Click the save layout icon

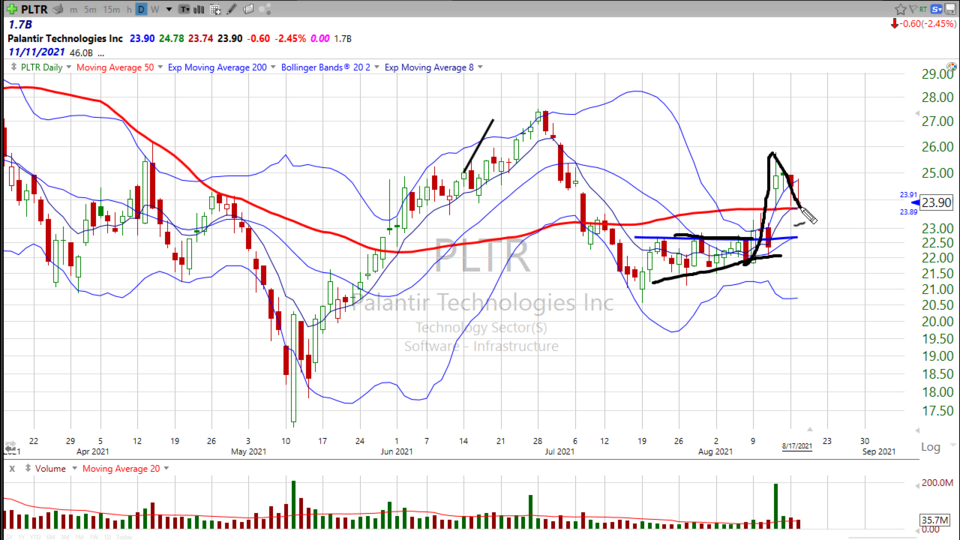coord(951,9)
